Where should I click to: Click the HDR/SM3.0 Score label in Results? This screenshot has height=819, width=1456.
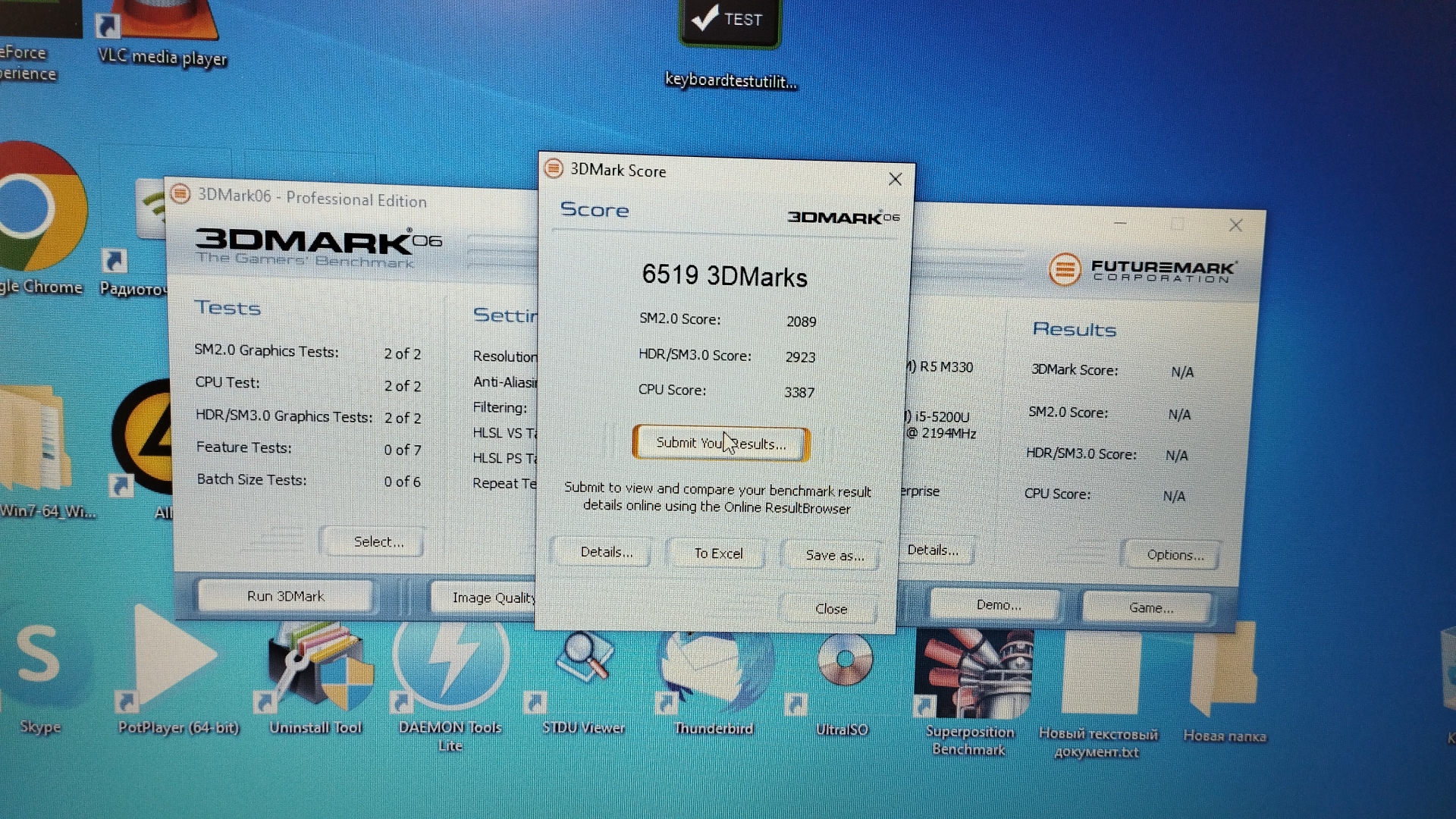point(1081,453)
